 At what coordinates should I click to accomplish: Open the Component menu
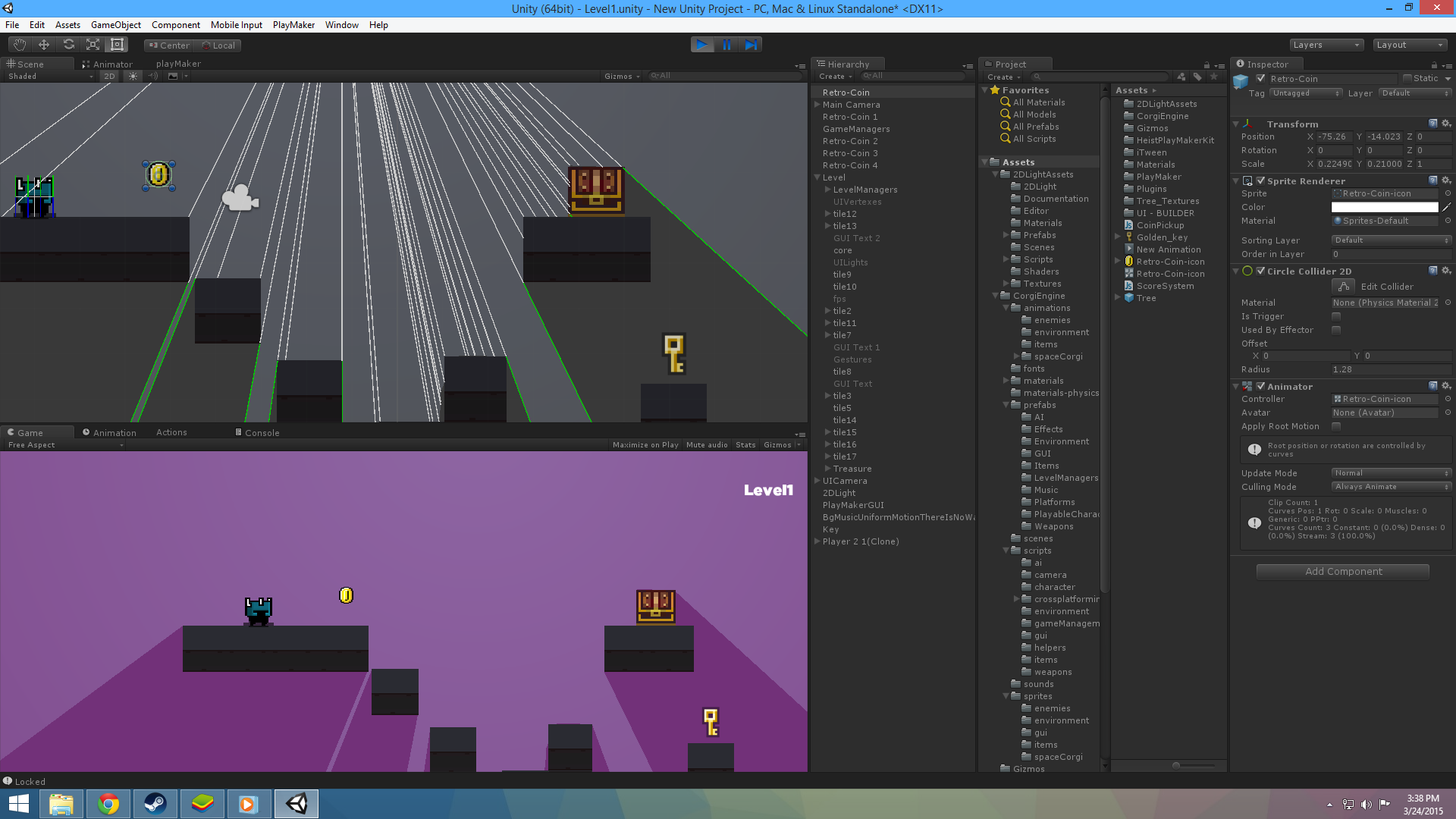(175, 24)
